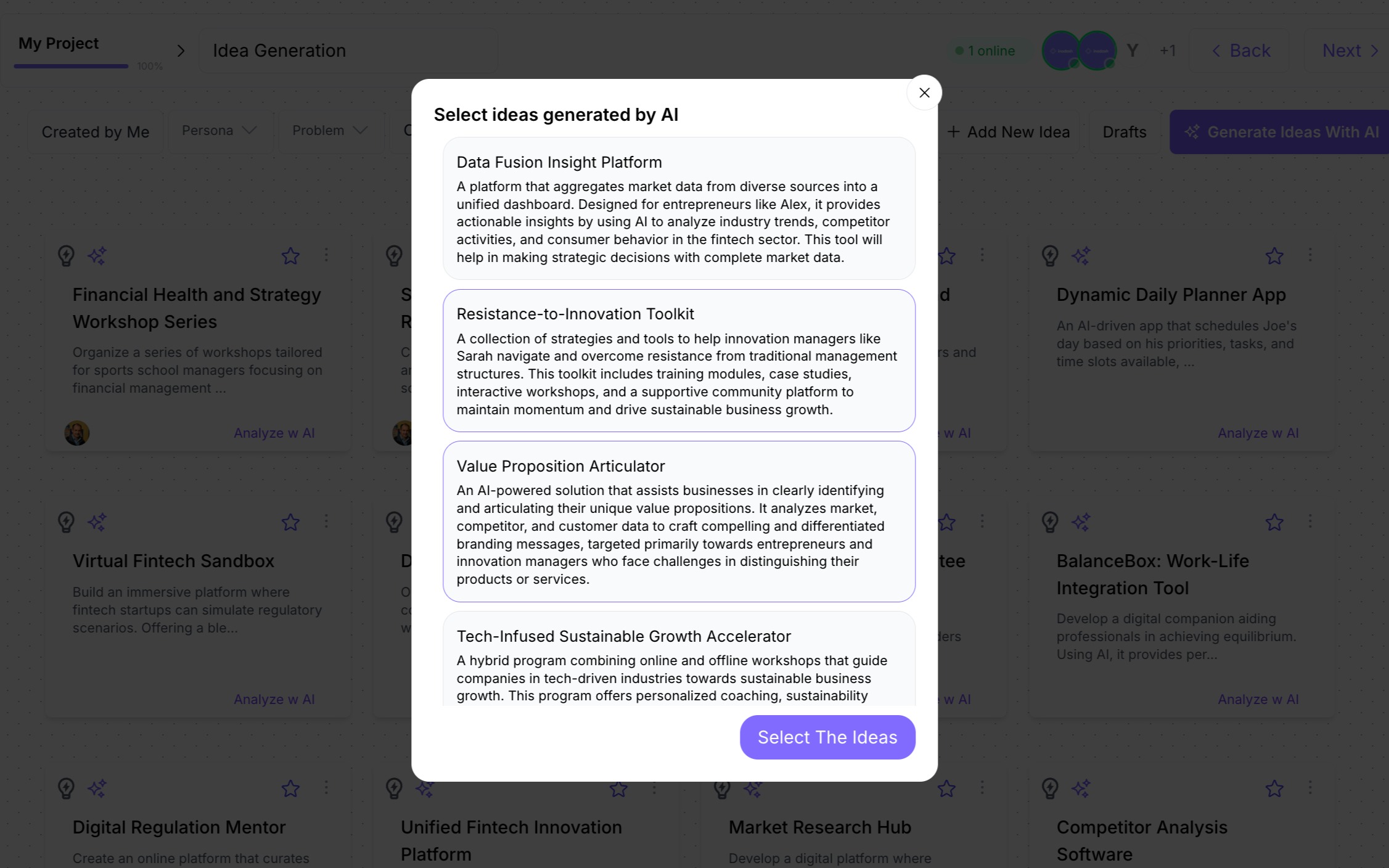Star the Financial Health and Strategy Workshop idea
Image resolution: width=1389 pixels, height=868 pixels.
290,255
